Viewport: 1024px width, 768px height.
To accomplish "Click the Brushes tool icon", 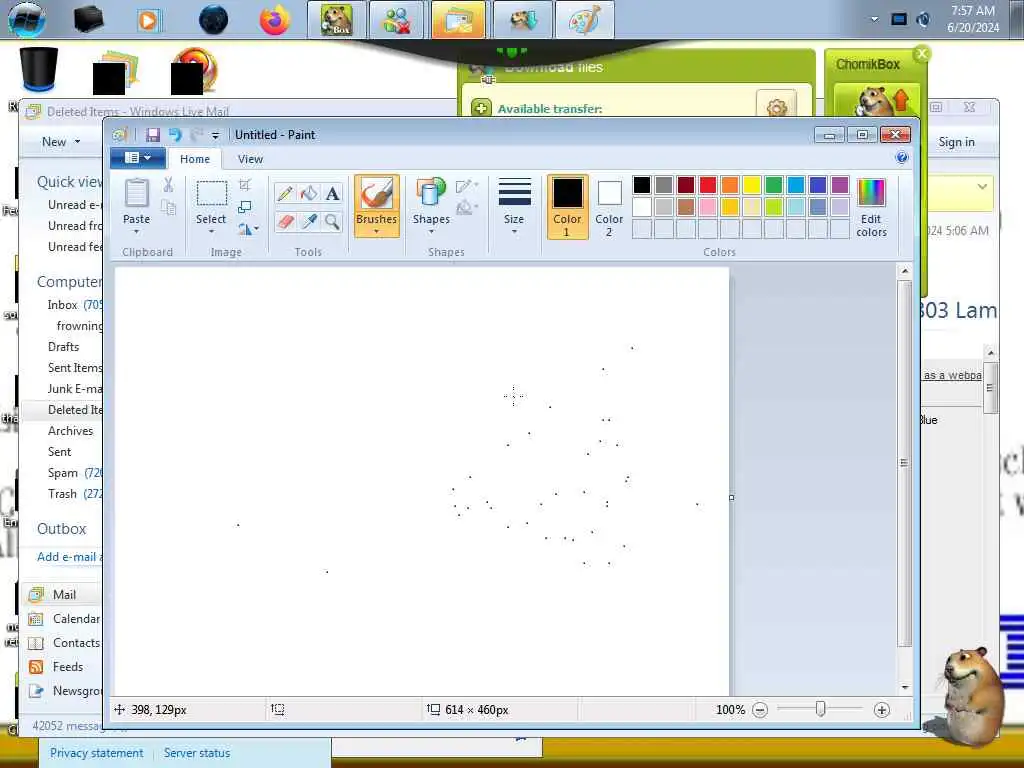I will [x=377, y=194].
